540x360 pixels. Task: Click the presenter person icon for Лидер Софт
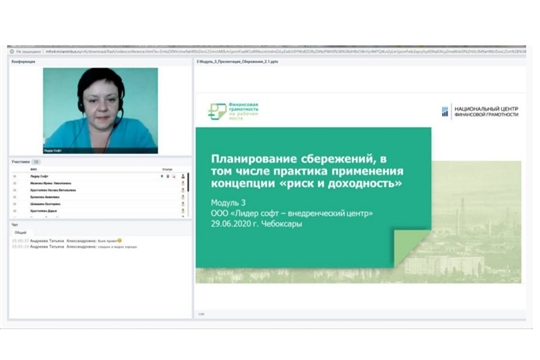click(183, 176)
